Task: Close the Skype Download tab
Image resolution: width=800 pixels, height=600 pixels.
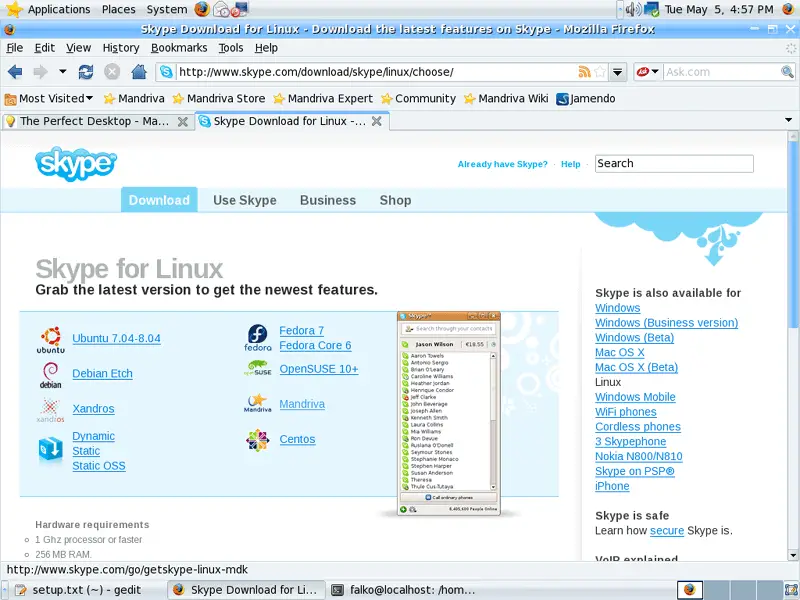Action: tap(377, 121)
